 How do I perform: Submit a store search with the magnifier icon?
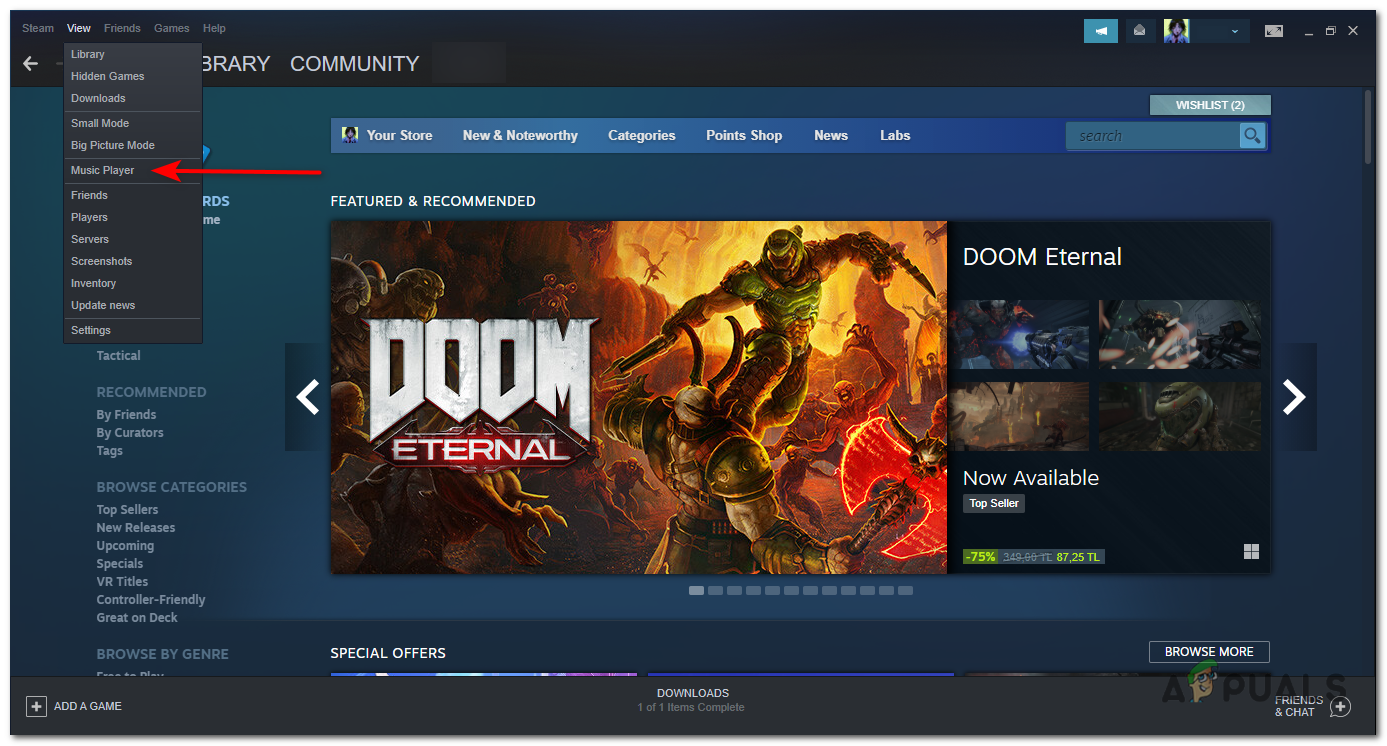point(1251,135)
